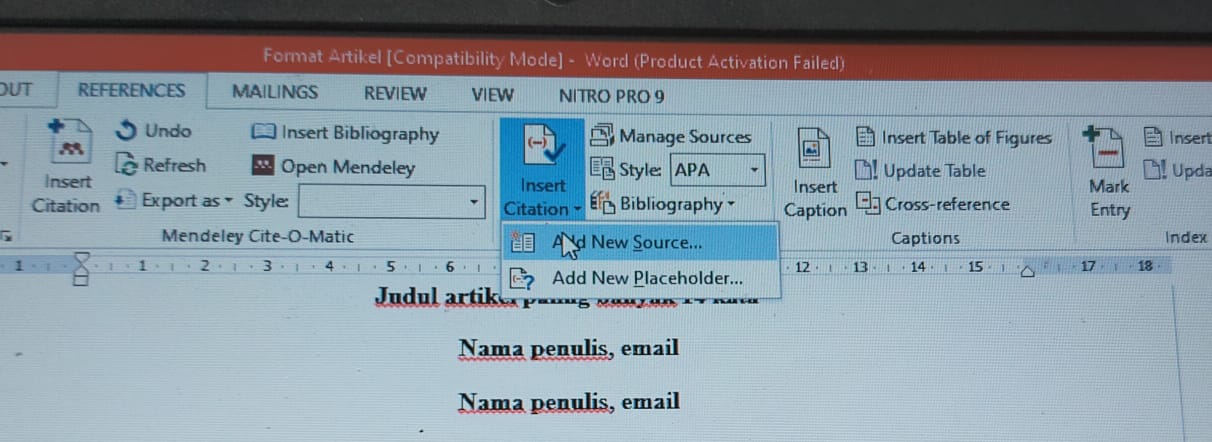Select Add New Source menu item
This screenshot has width=1212, height=442.
(640, 242)
